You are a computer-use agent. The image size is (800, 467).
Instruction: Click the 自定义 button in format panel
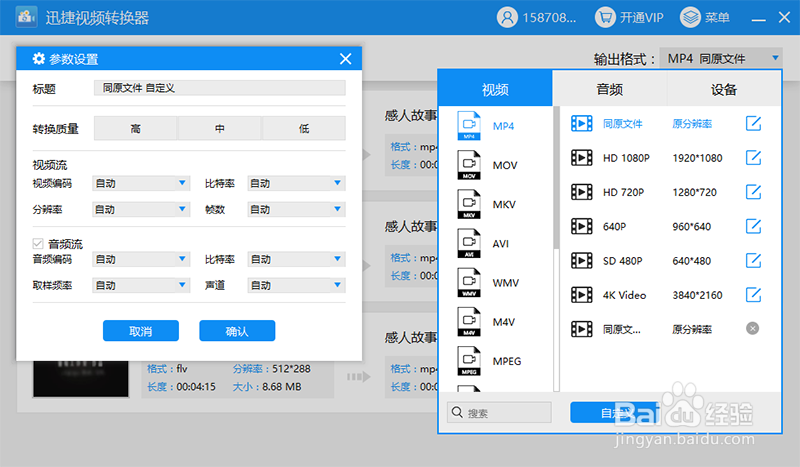[x=614, y=412]
